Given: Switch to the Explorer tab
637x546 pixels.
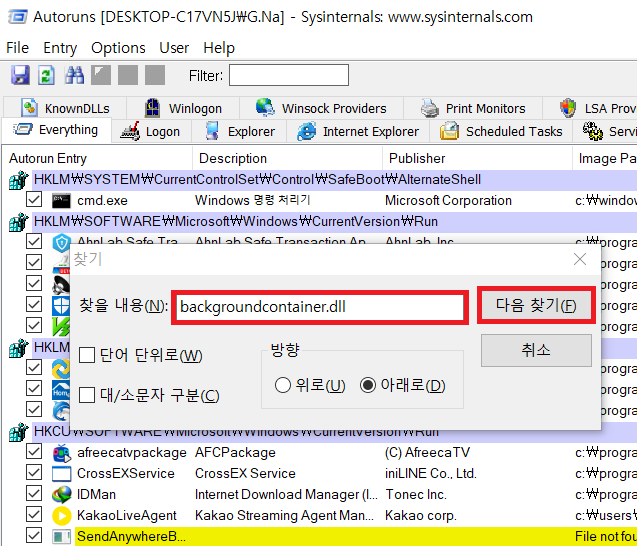Looking at the screenshot, I should tap(239, 132).
